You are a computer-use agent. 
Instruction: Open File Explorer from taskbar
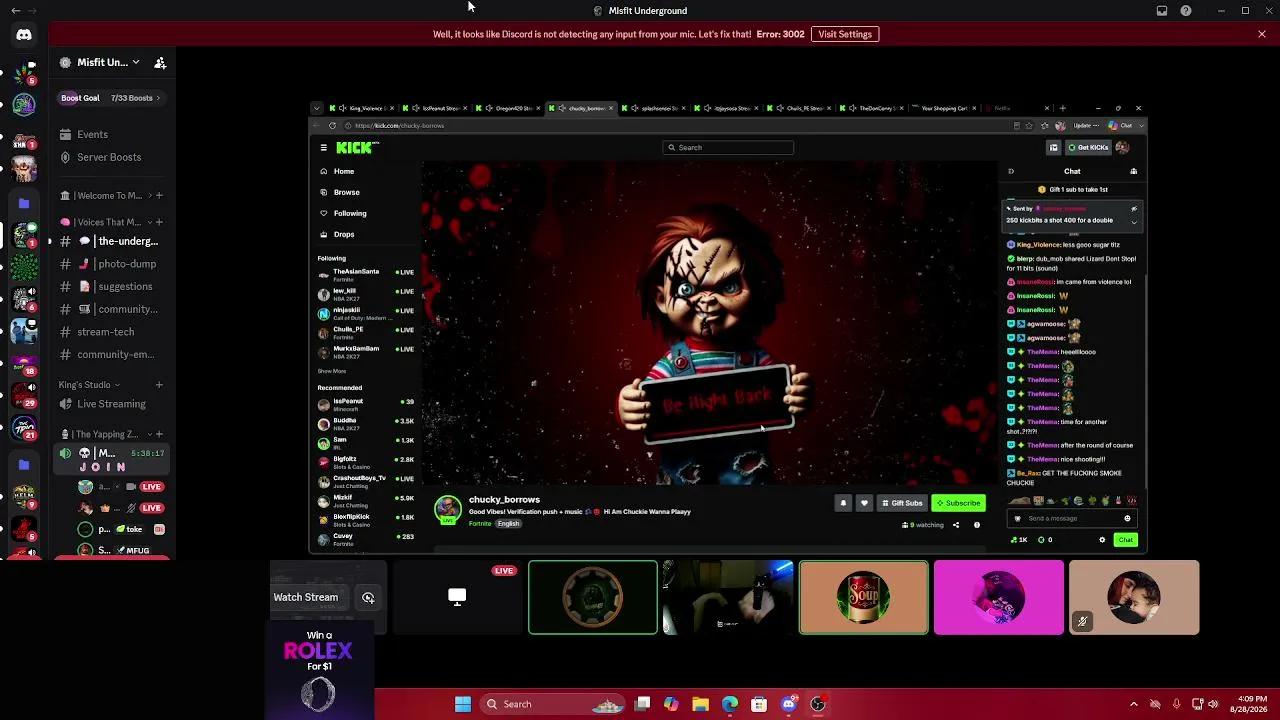[x=700, y=704]
